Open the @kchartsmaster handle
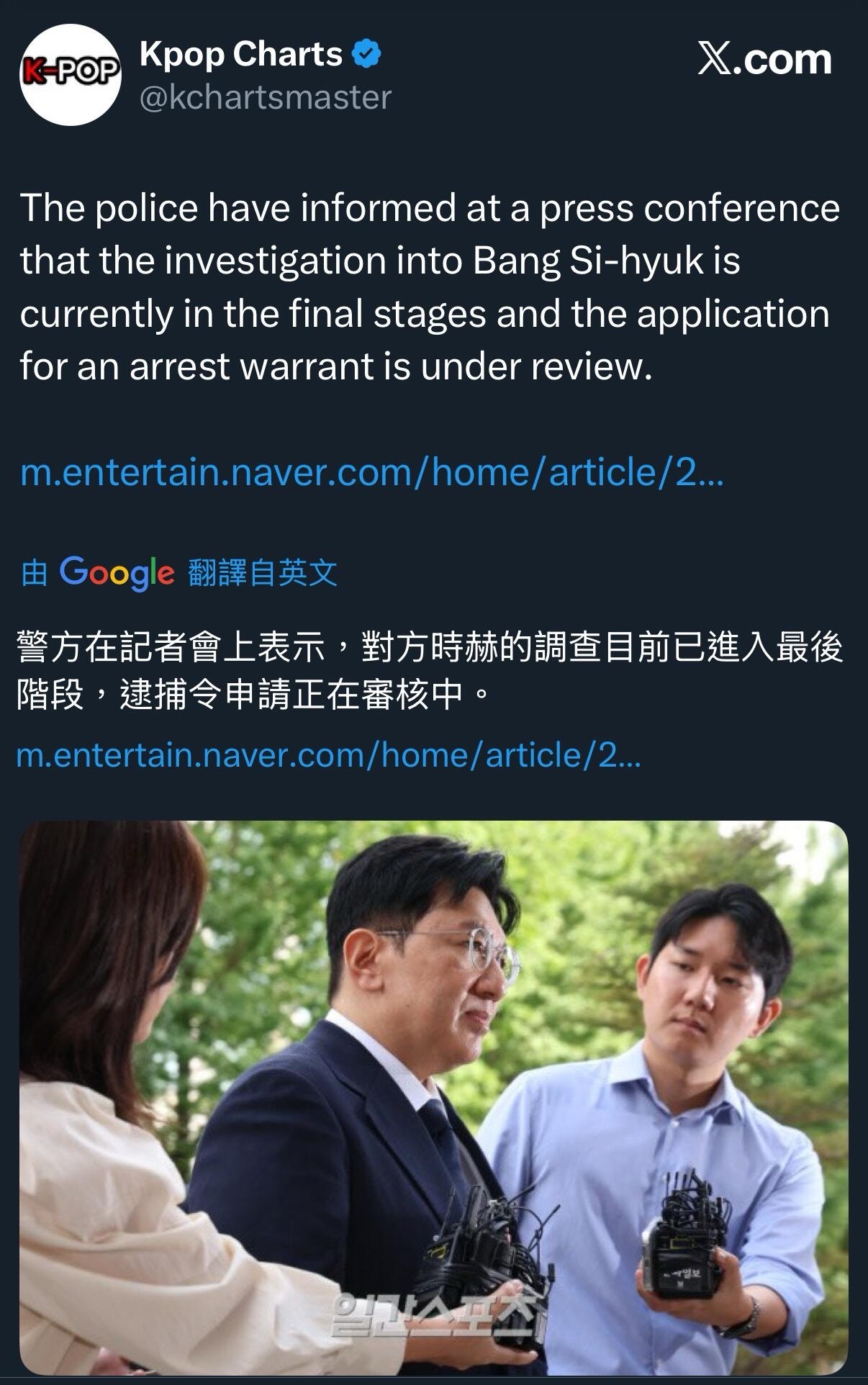The width and height of the screenshot is (868, 1385). click(x=266, y=98)
